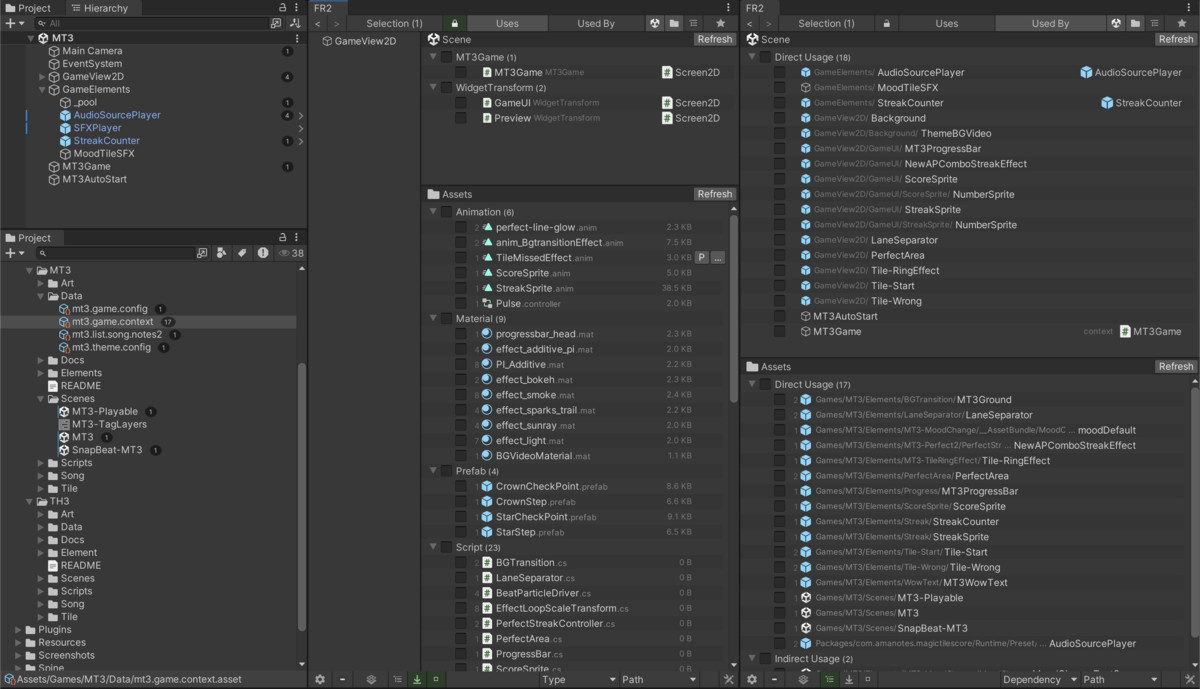Click the star icon in the left FR2 toolbar
Image resolution: width=1200 pixels, height=689 pixels.
(721, 23)
